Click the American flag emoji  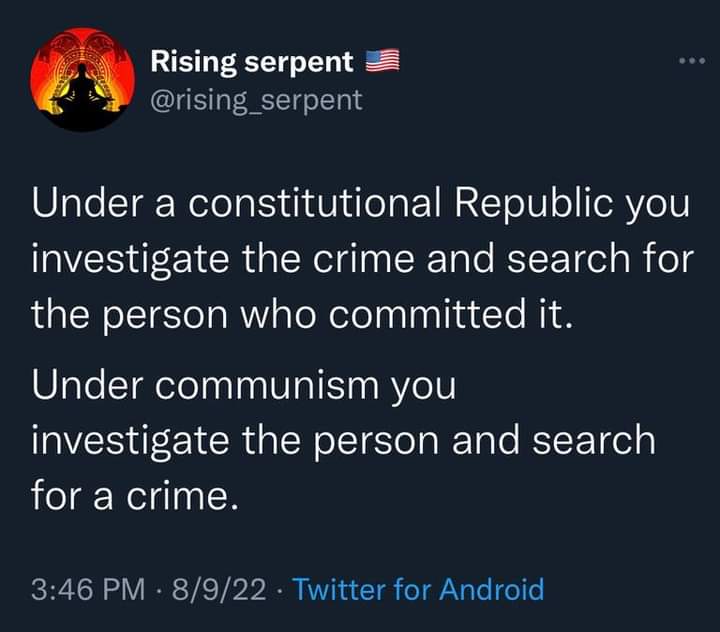tap(383, 63)
